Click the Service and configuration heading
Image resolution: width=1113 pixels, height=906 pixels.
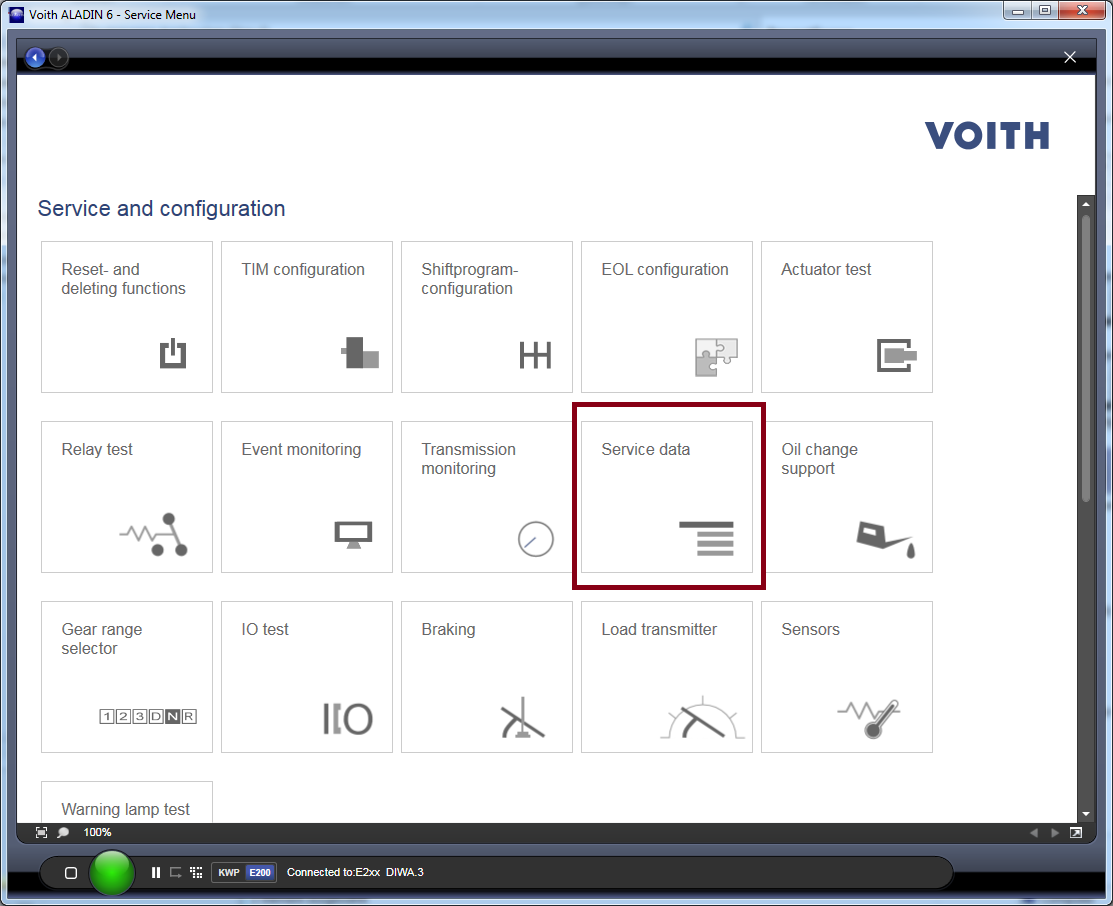coord(161,209)
